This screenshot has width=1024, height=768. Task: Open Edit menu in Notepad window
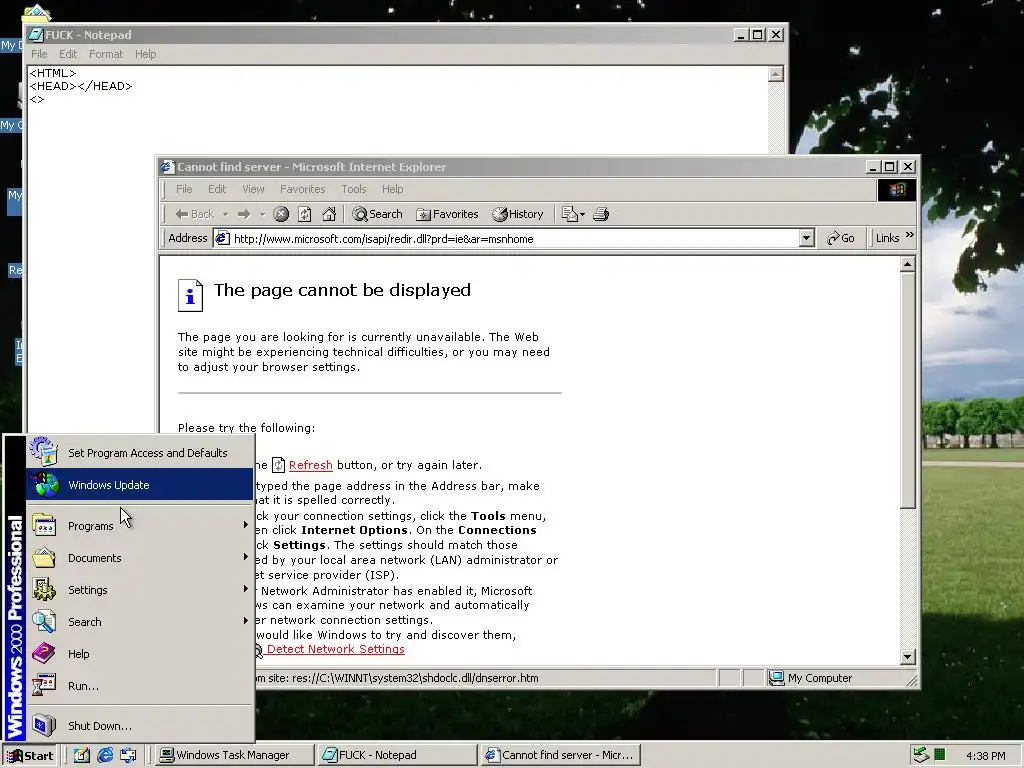[x=68, y=54]
